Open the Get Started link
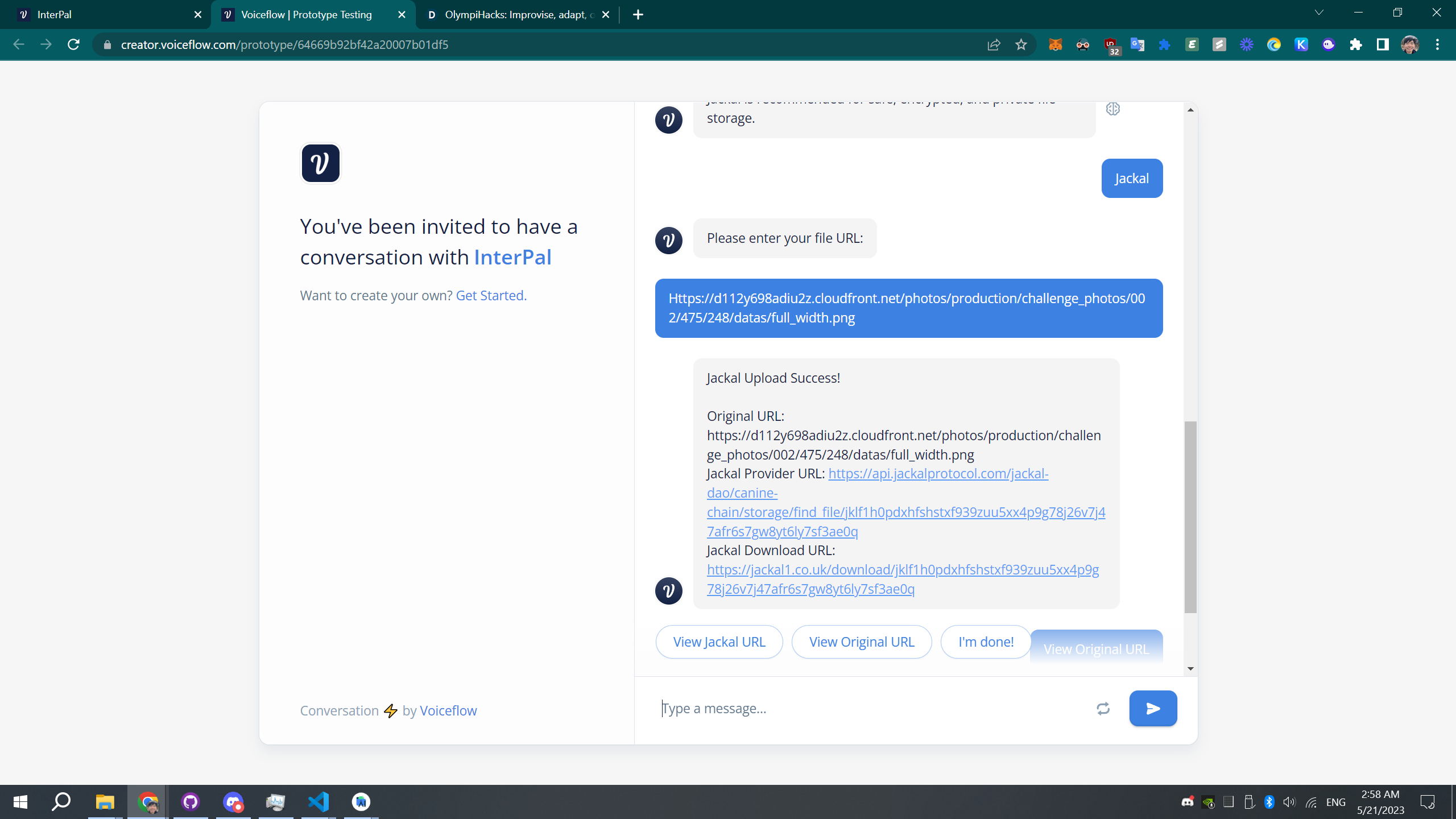The width and height of the screenshot is (1456, 819). (491, 295)
